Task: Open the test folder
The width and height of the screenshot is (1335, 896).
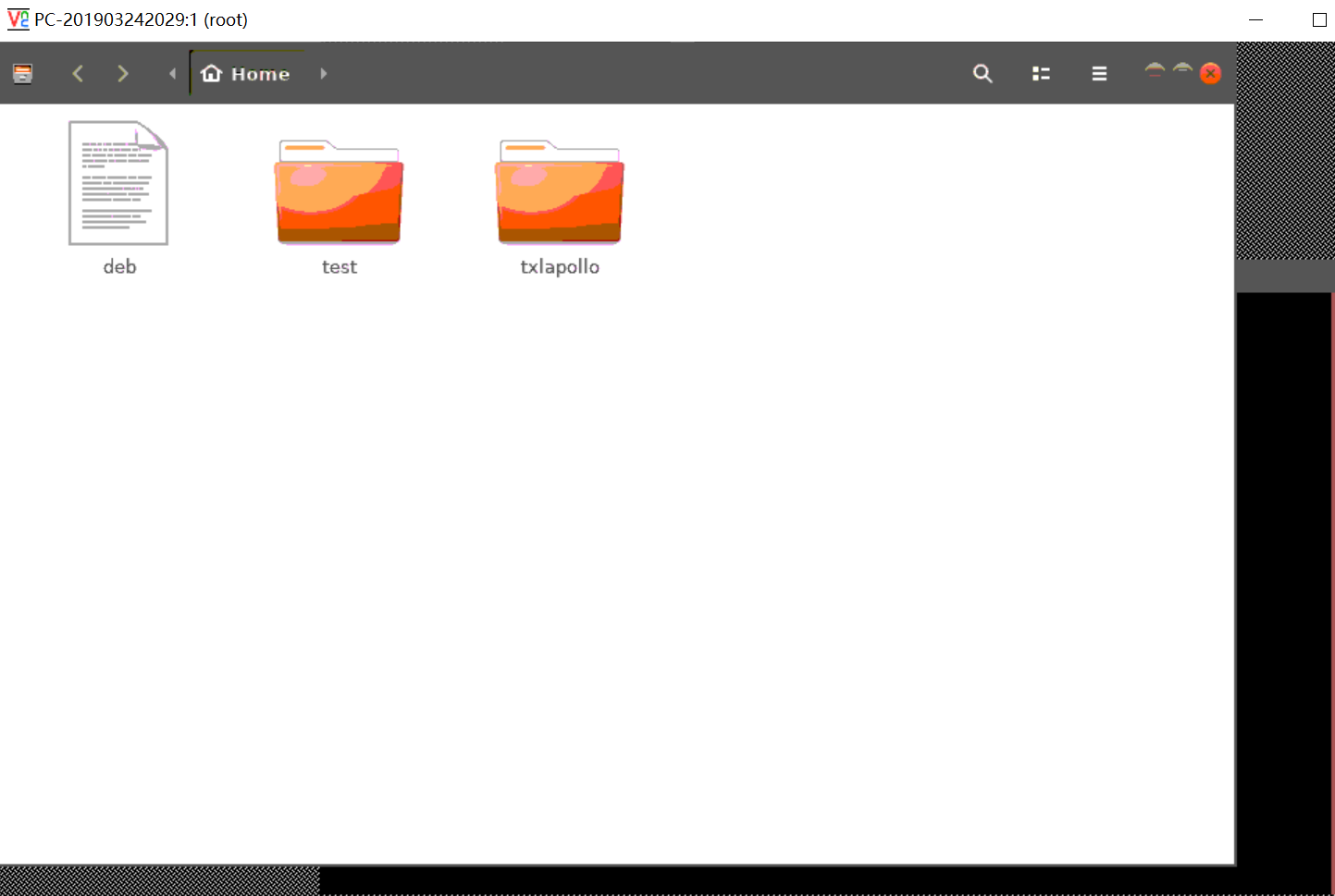Action: [x=339, y=194]
